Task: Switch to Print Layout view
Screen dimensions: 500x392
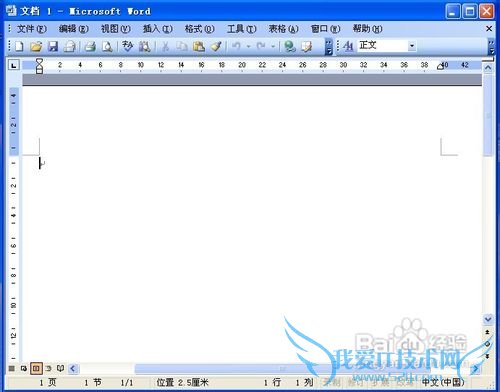Action: point(36,368)
